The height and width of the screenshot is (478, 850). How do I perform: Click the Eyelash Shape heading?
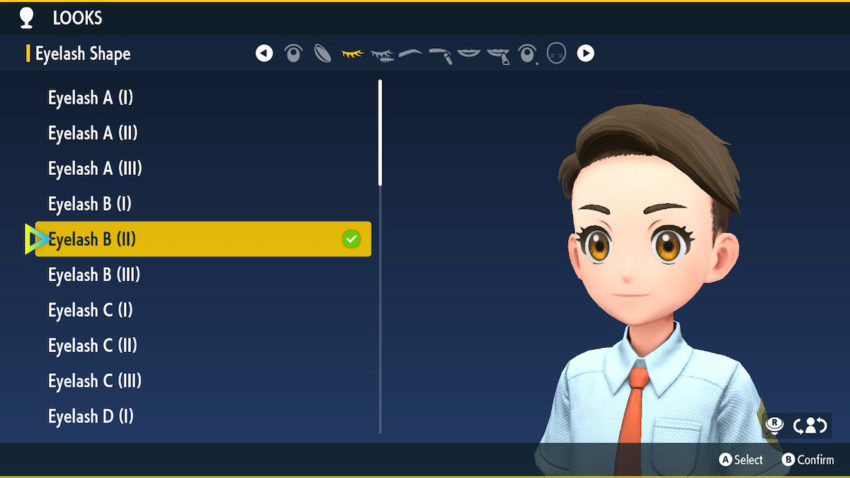click(83, 54)
